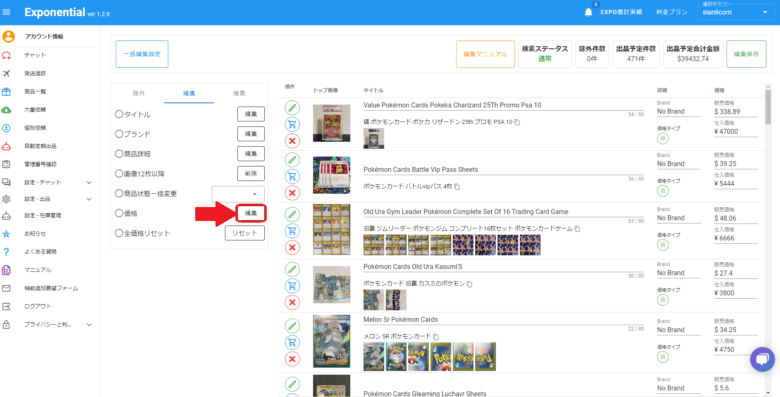Viewport: 780px width, 397px height.
Task: Select the 価格 radio button
Action: click(118, 213)
